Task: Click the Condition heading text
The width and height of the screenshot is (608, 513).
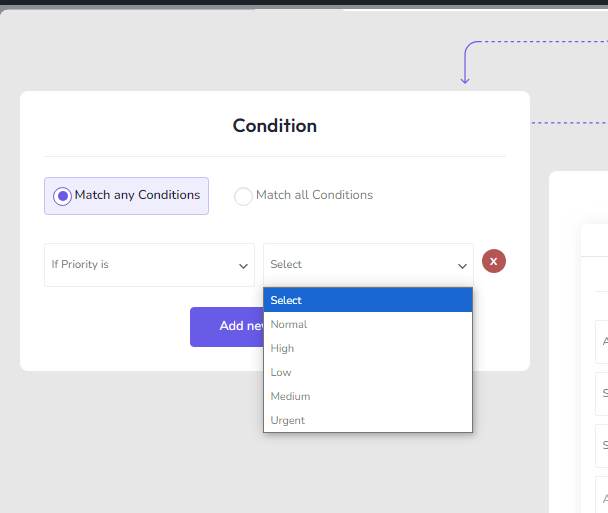Action: (x=275, y=126)
